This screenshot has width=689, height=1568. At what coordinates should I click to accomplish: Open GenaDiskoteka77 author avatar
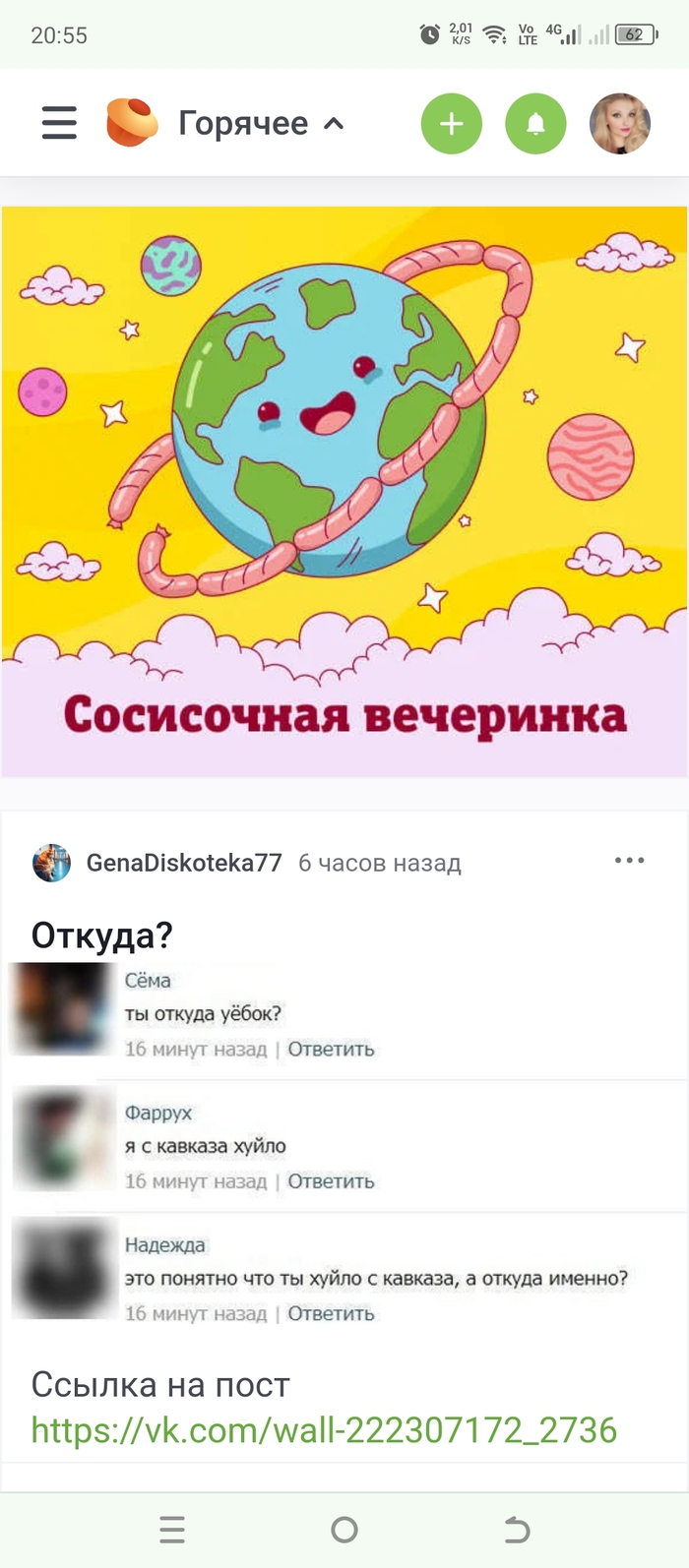point(51,863)
